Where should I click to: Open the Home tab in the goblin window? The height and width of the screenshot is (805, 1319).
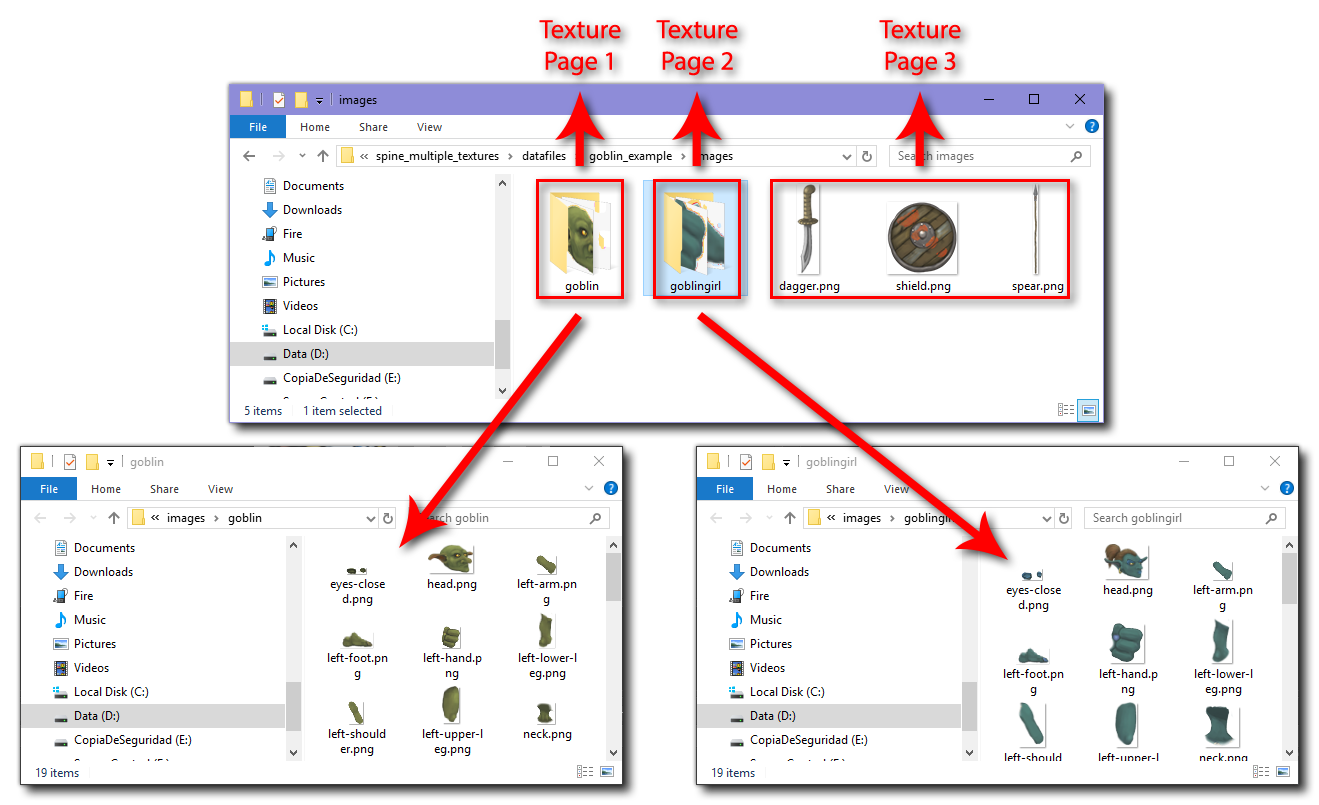coord(106,489)
